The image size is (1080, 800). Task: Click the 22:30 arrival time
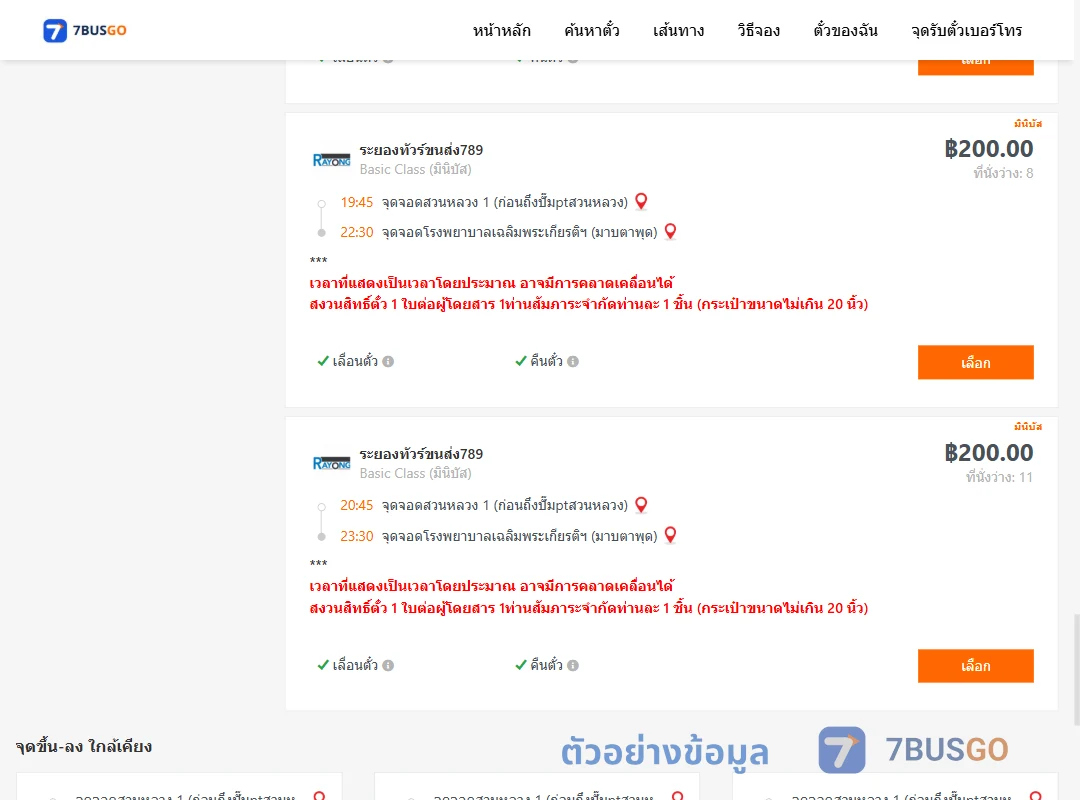pyautogui.click(x=356, y=232)
